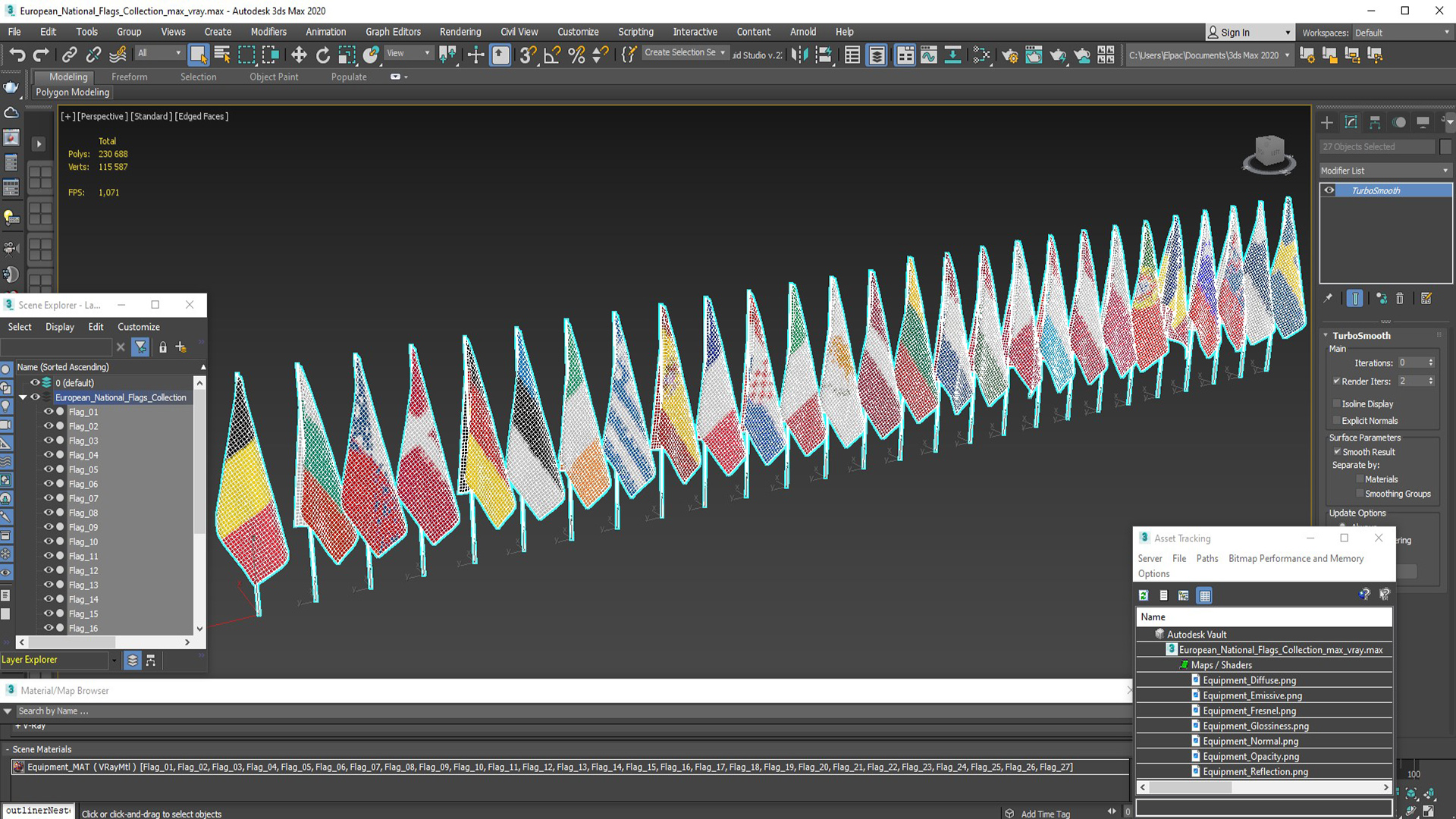Open the Modifier List dropdown
The height and width of the screenshot is (819, 1456).
[1384, 171]
